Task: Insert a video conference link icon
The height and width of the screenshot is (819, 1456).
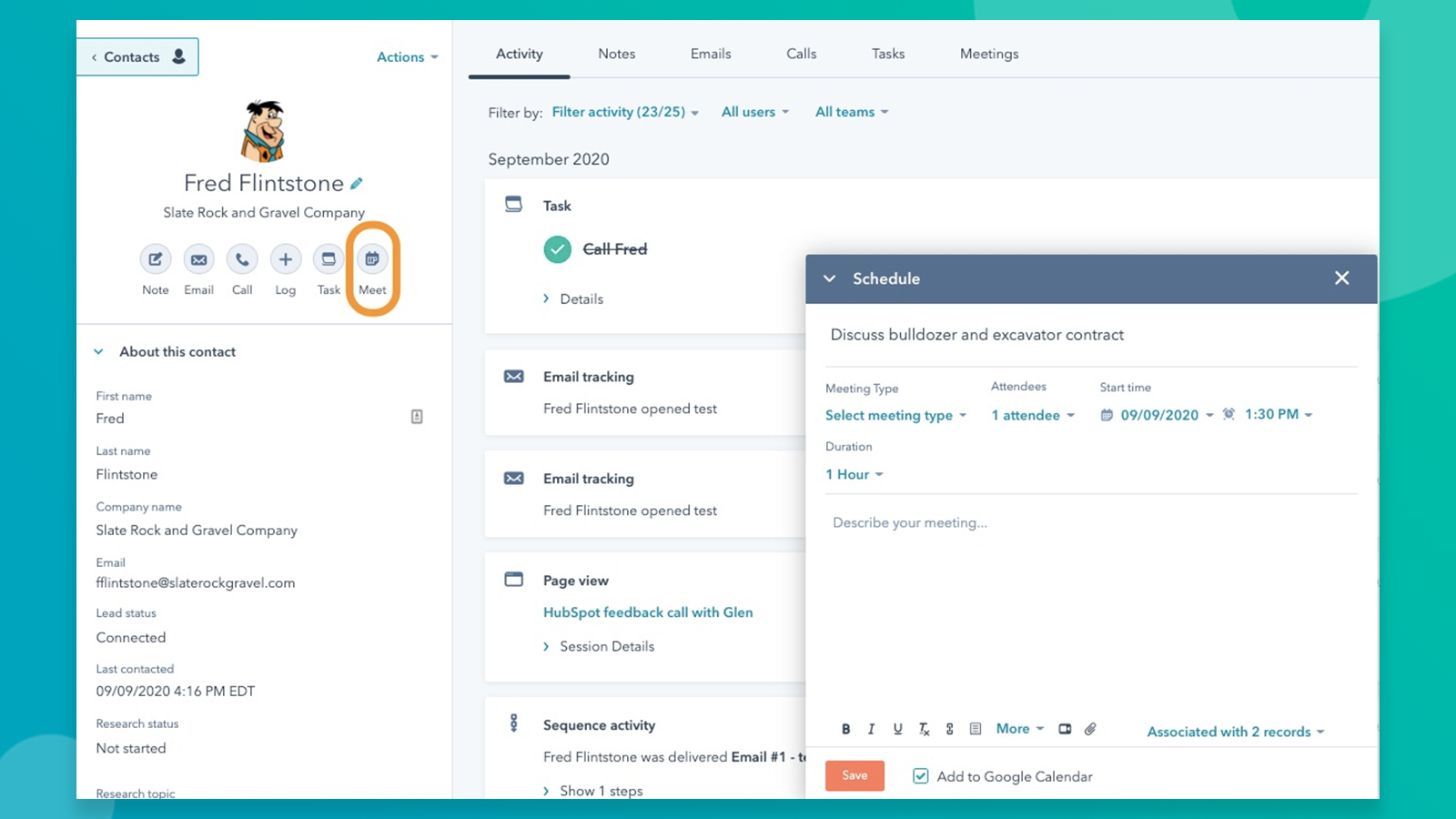Action: coord(1065,729)
